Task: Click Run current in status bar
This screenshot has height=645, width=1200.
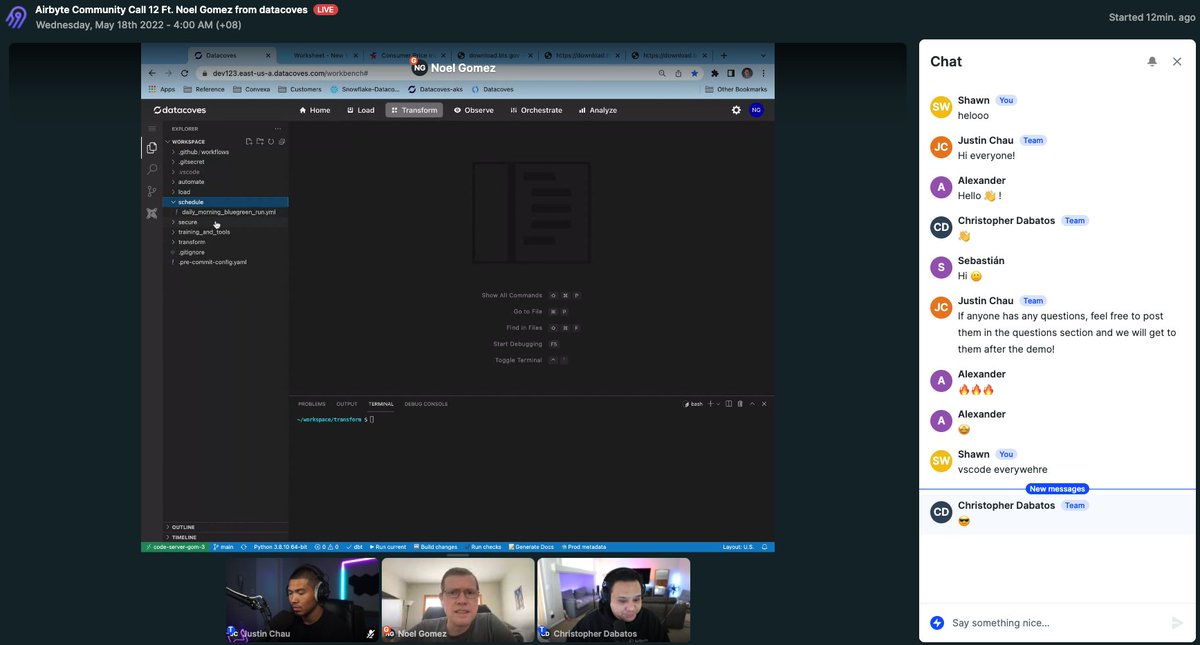Action: coord(388,547)
